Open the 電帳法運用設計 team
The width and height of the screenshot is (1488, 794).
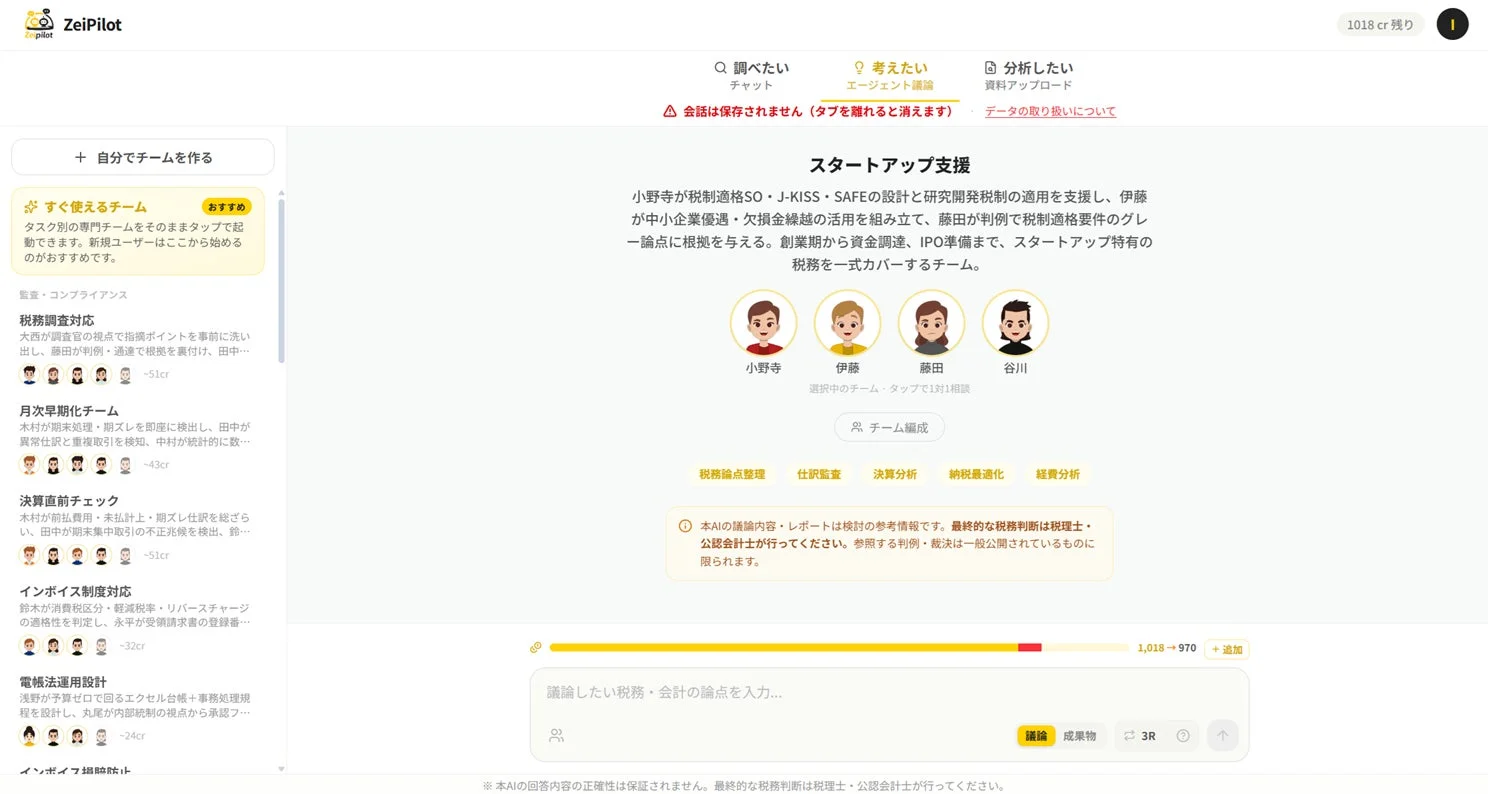137,713
